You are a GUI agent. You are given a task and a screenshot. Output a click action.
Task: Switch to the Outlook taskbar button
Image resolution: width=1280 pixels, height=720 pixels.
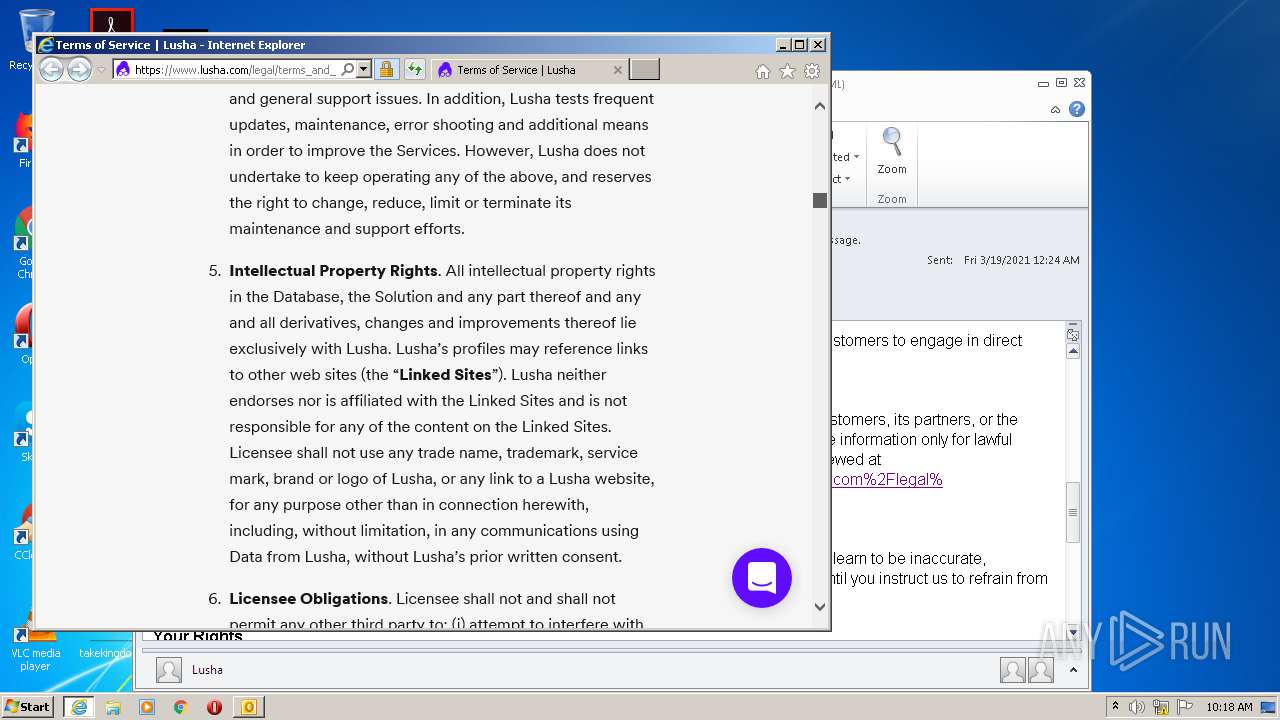[x=248, y=707]
